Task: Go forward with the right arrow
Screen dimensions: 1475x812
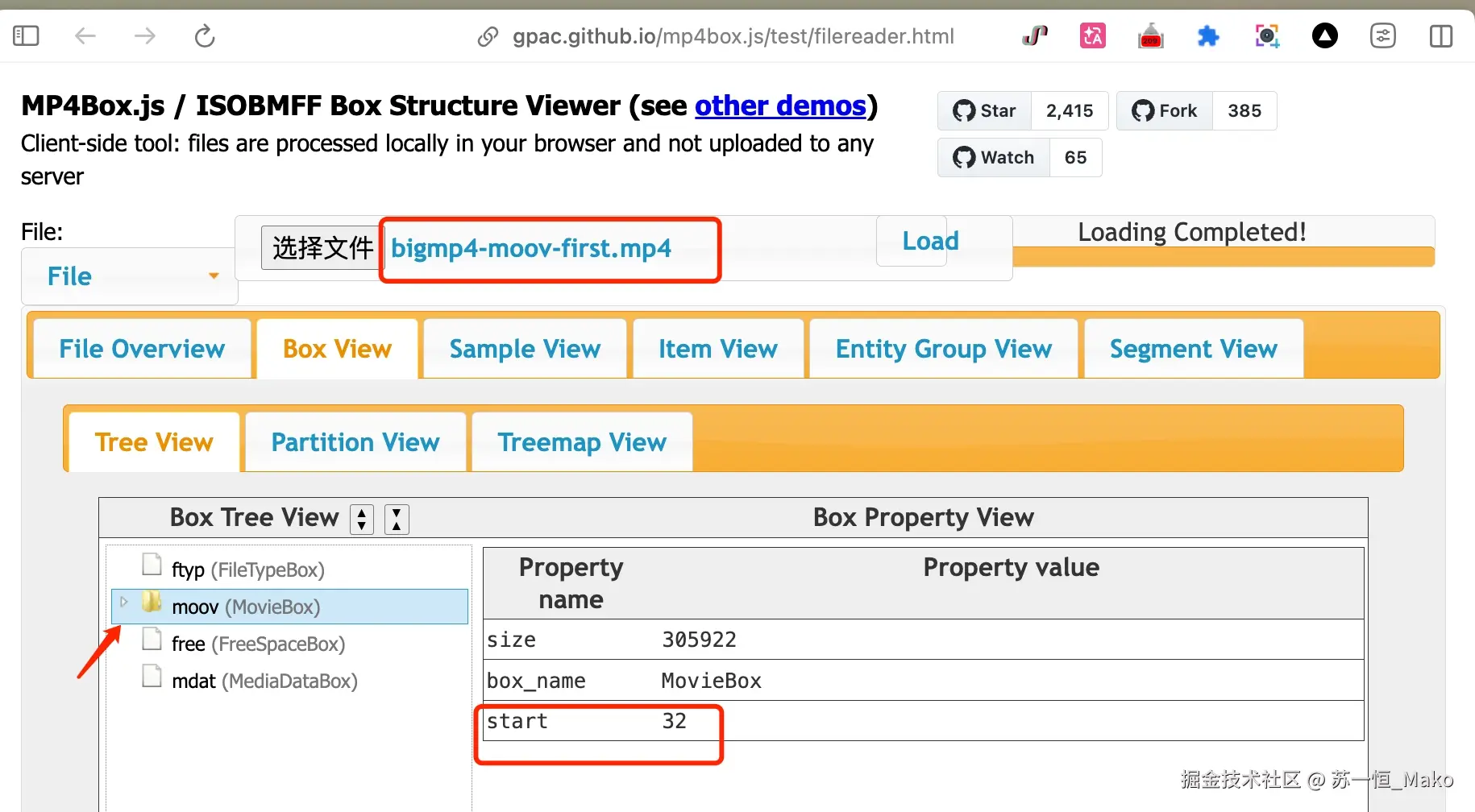Action: (x=145, y=35)
